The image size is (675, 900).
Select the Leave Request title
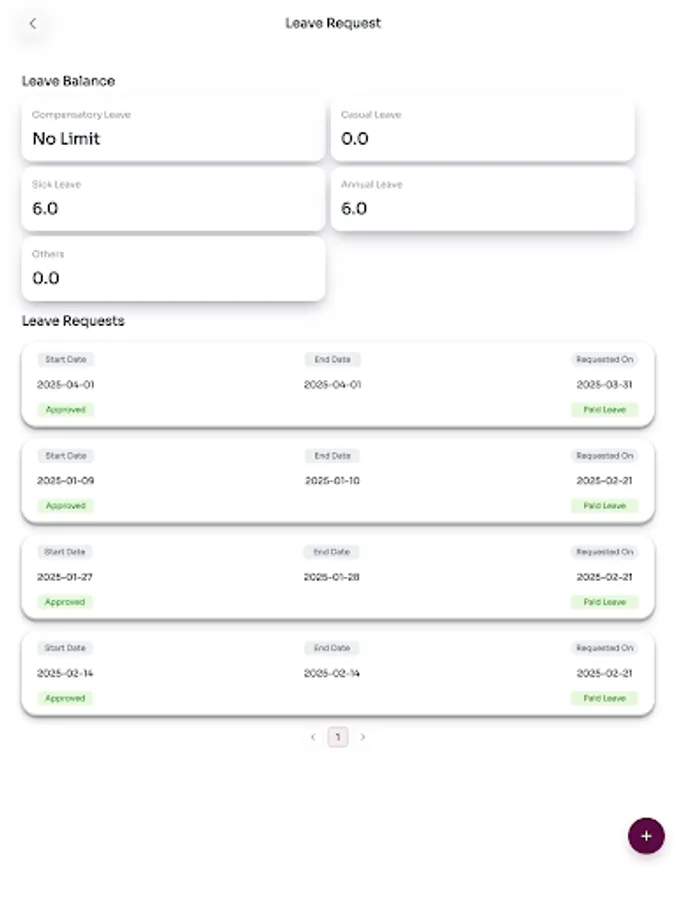(332, 23)
